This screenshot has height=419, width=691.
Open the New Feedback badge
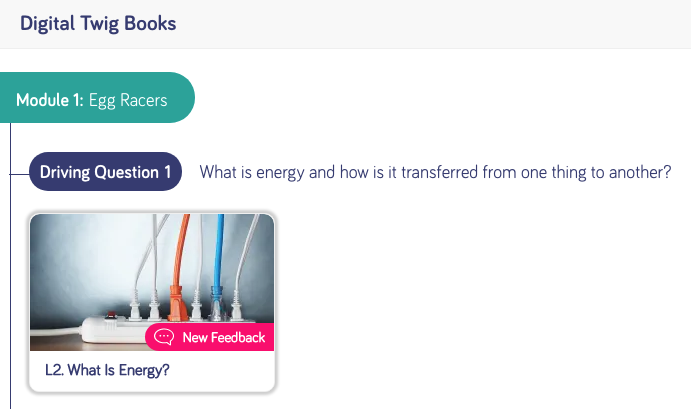point(209,337)
